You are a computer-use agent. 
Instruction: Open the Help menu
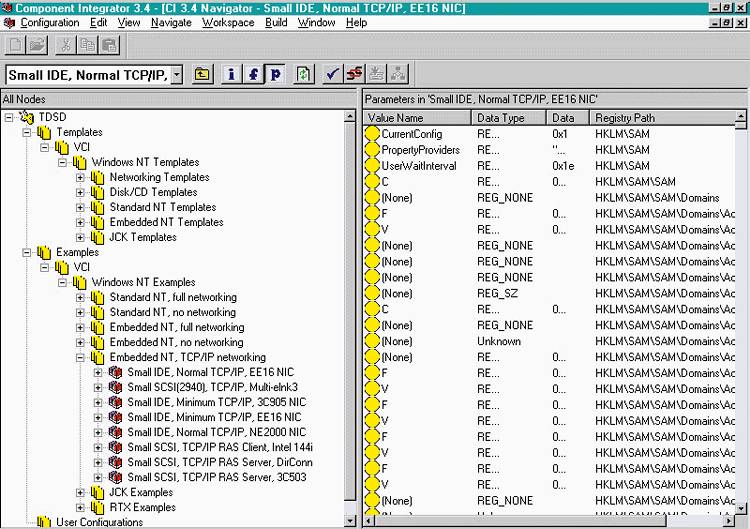point(356,22)
